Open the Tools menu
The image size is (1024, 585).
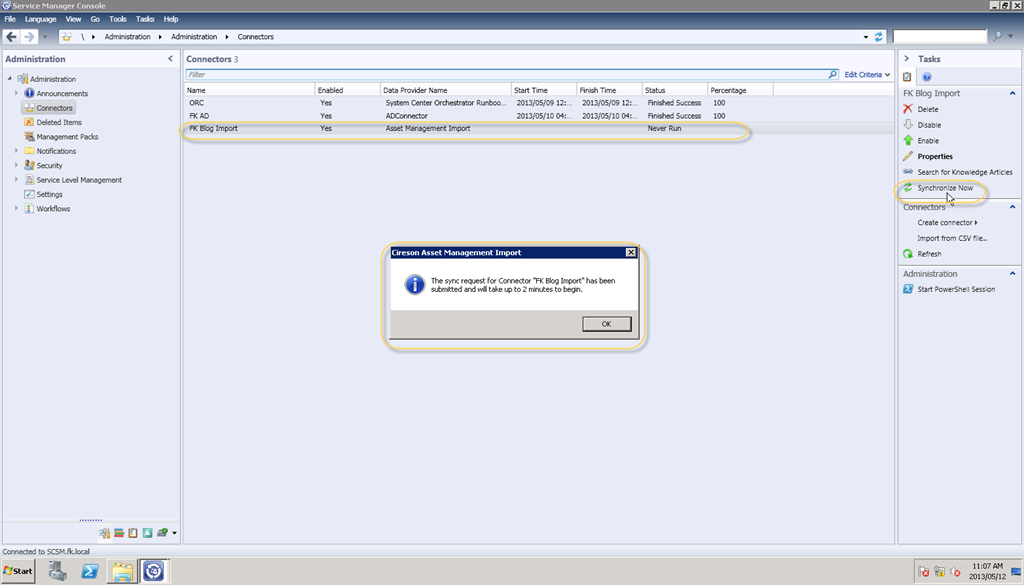(118, 19)
